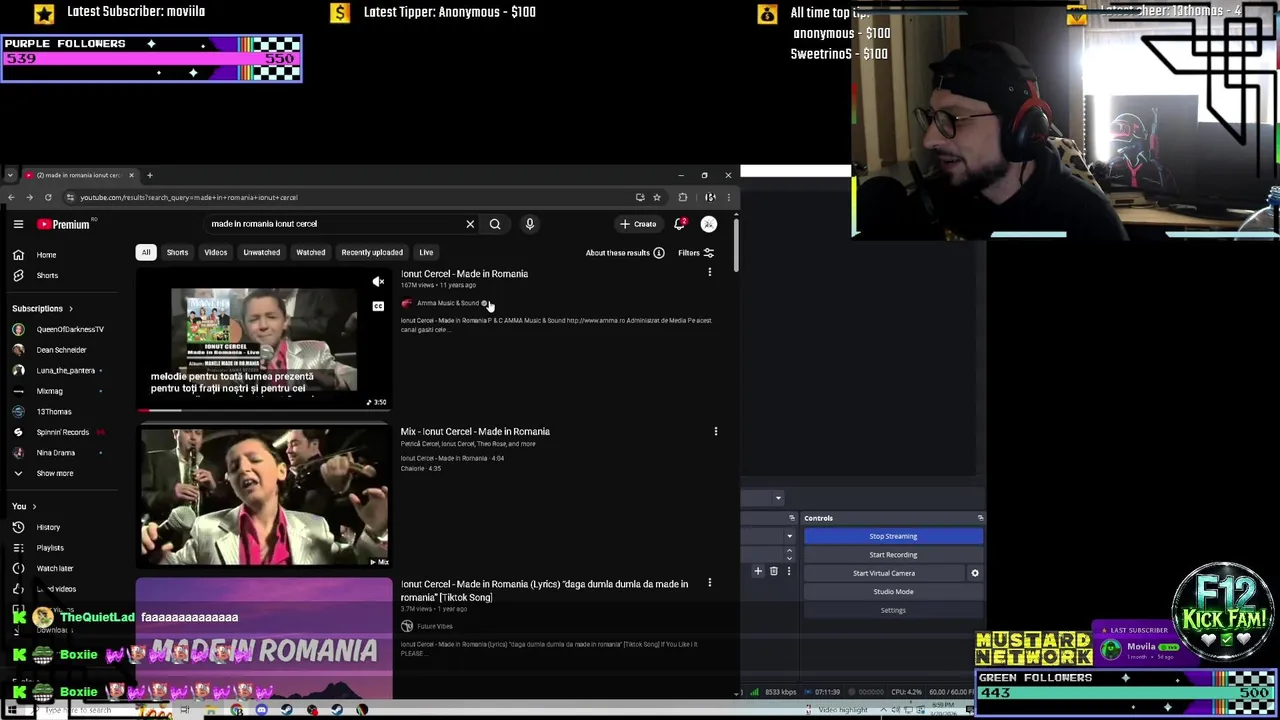Toggle Start Recording in OBS
This screenshot has height=720, width=1280.
click(x=893, y=554)
